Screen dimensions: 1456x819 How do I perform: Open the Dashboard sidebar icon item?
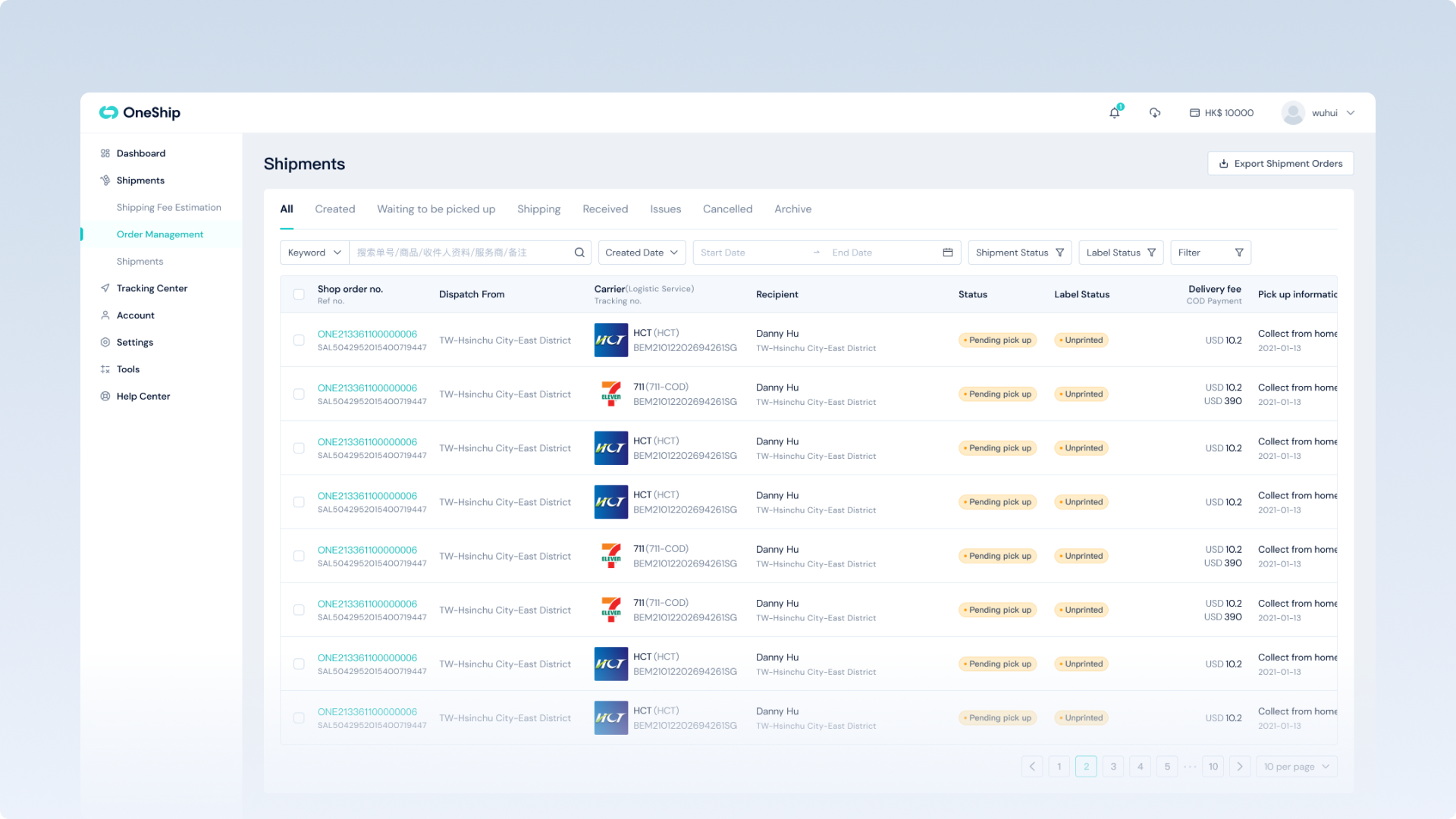coord(105,153)
